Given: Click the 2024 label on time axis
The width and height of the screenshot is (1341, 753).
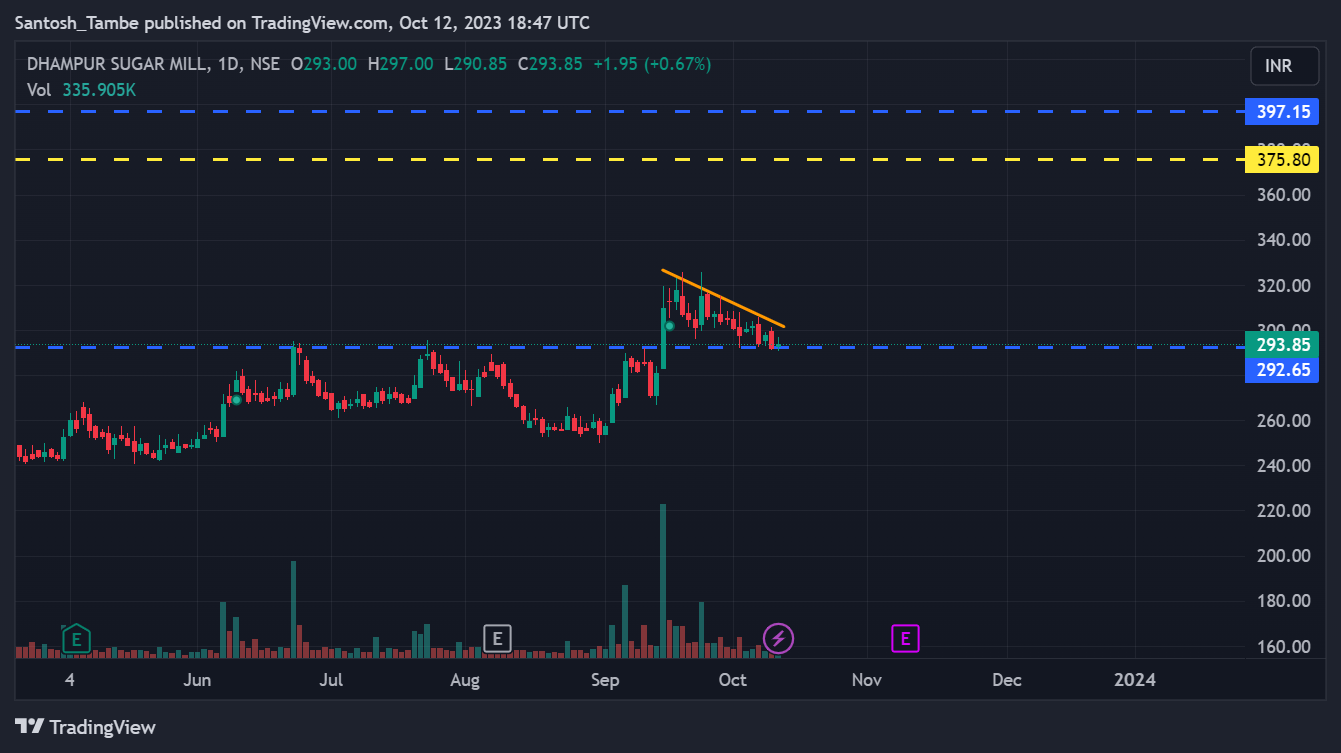Looking at the screenshot, I should pyautogui.click(x=1135, y=680).
